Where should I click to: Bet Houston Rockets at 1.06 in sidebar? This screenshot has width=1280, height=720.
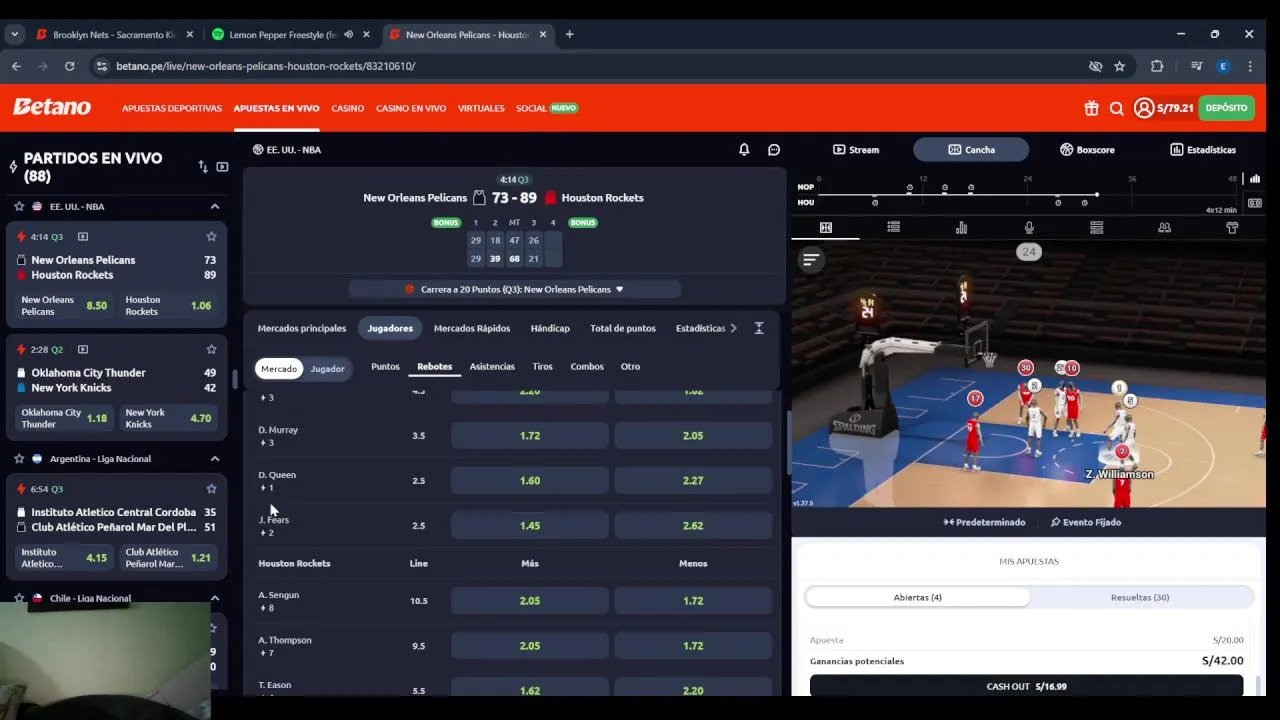tap(169, 306)
